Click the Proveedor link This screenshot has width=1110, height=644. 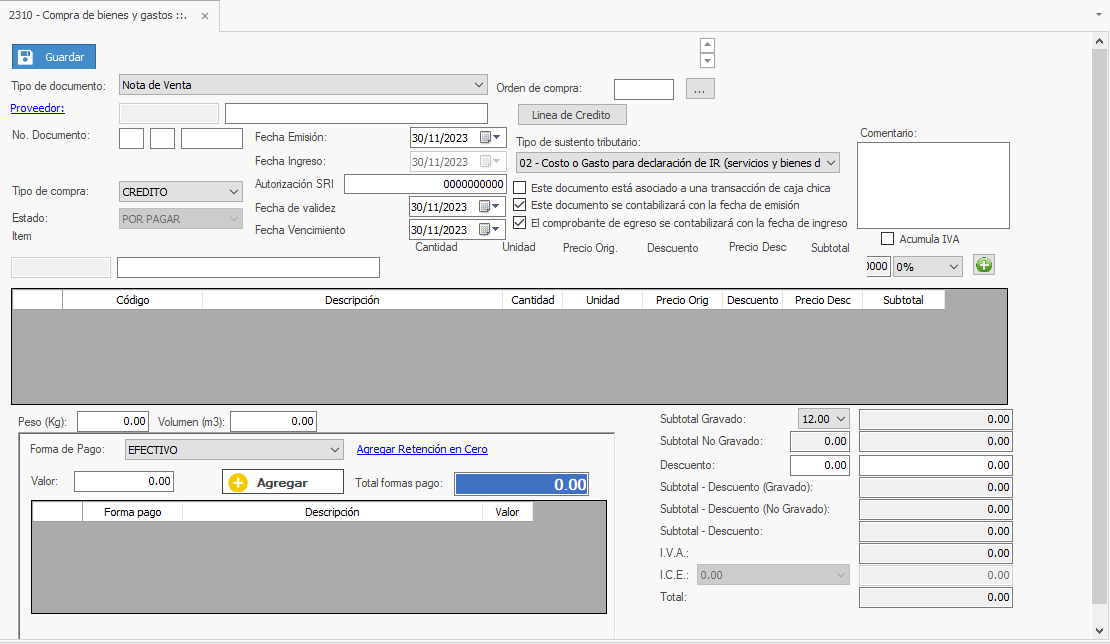pyautogui.click(x=38, y=108)
